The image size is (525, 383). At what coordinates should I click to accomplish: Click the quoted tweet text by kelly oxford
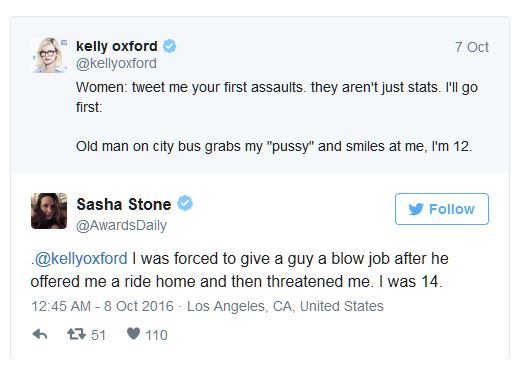(277, 117)
